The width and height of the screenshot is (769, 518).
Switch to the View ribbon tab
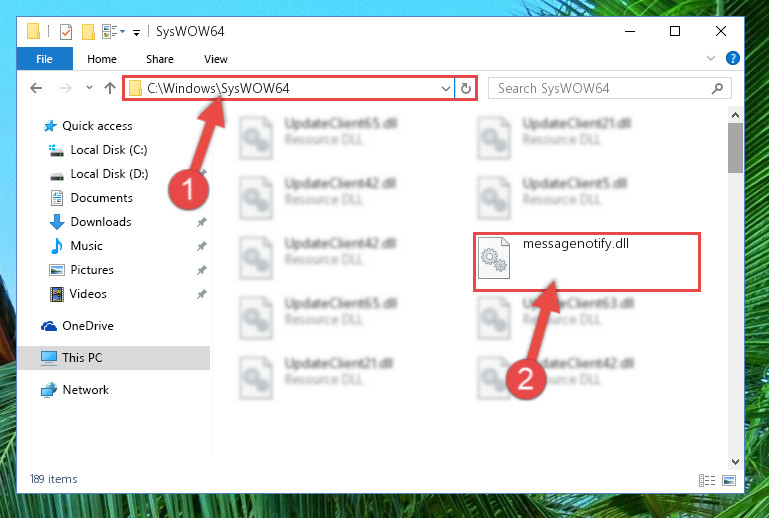pyautogui.click(x=216, y=59)
